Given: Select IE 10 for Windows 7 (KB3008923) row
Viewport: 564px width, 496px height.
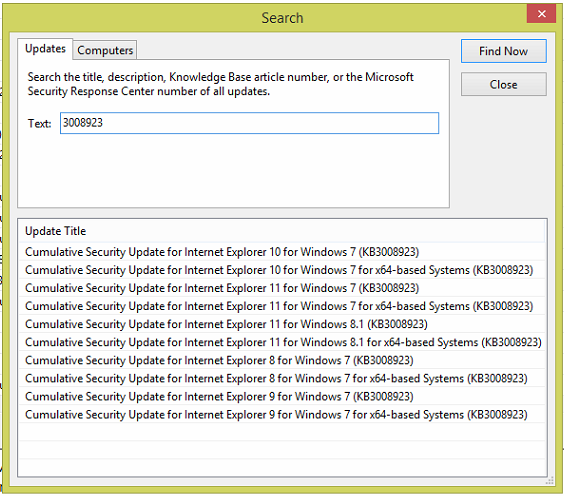Looking at the screenshot, I should (282, 252).
